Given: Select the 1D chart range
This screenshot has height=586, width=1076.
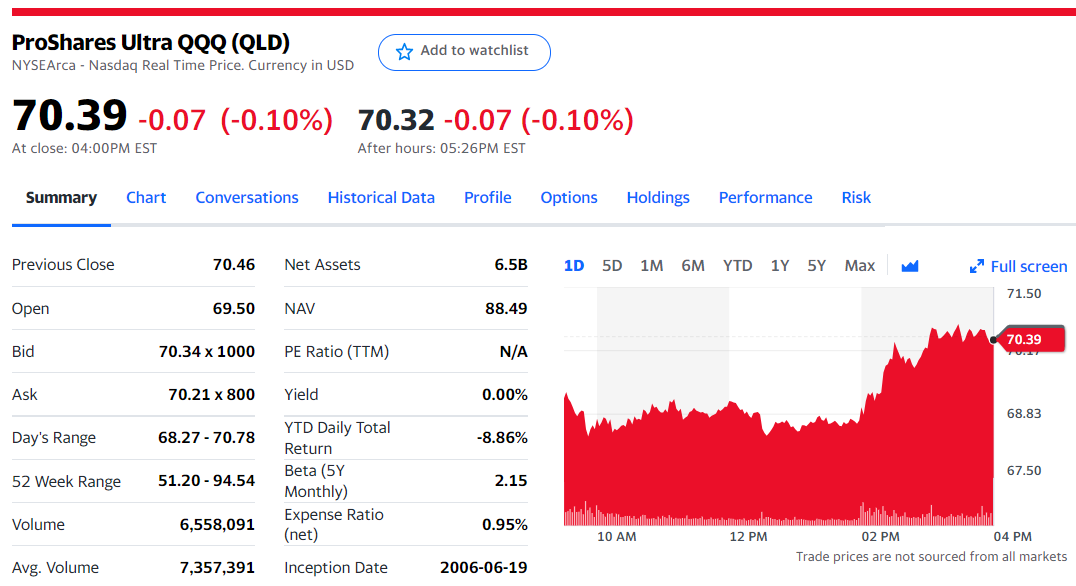Looking at the screenshot, I should coord(574,266).
